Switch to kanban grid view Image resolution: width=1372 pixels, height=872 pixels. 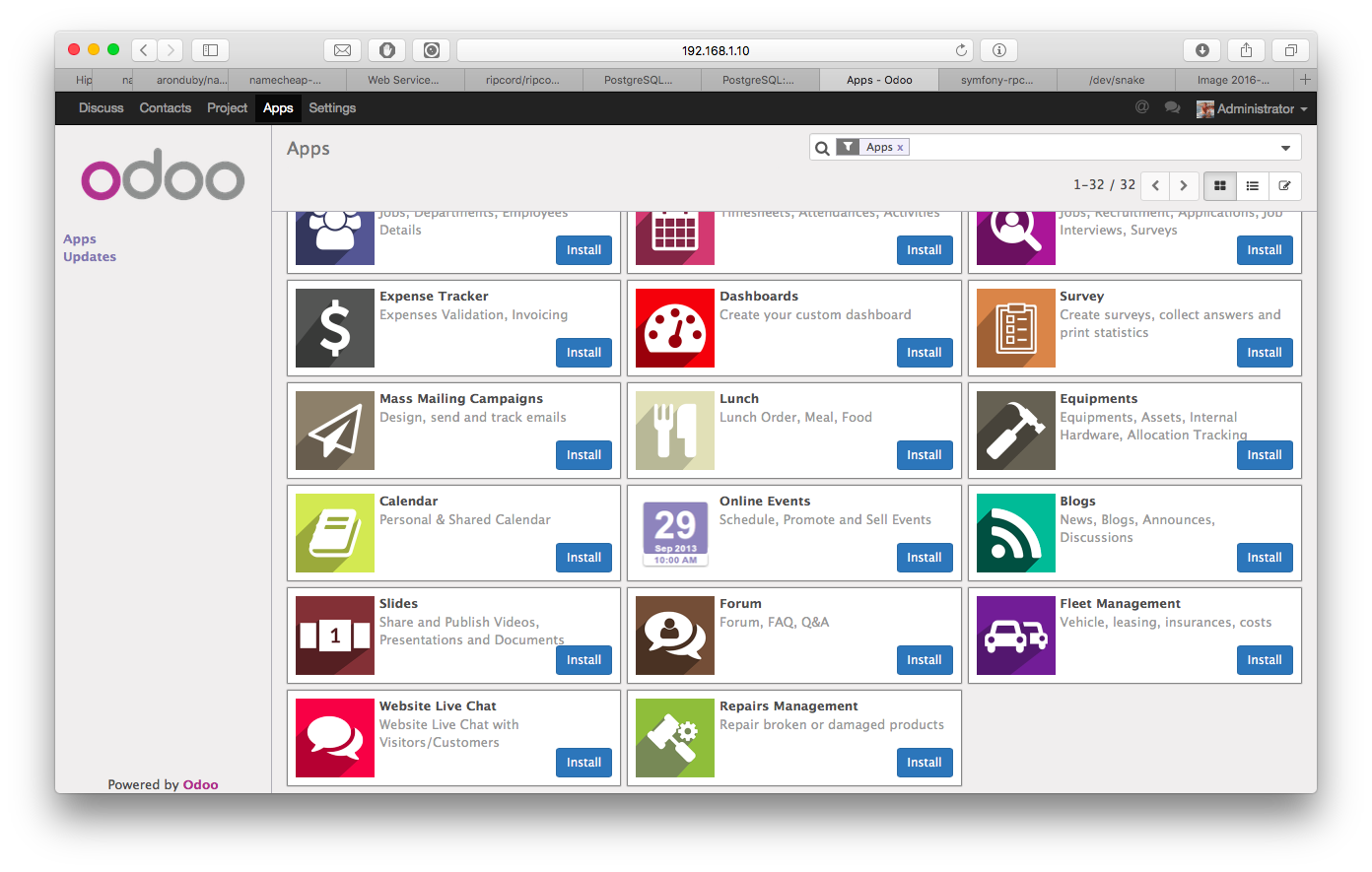[x=1219, y=185]
